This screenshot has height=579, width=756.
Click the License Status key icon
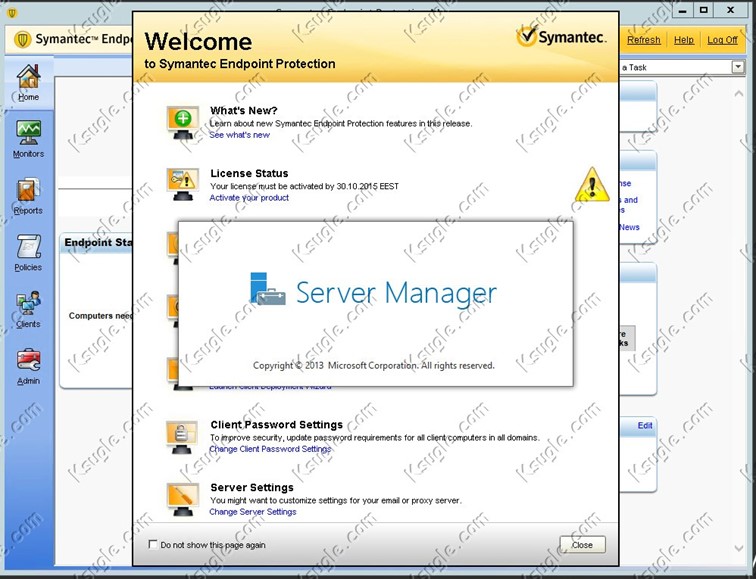183,185
